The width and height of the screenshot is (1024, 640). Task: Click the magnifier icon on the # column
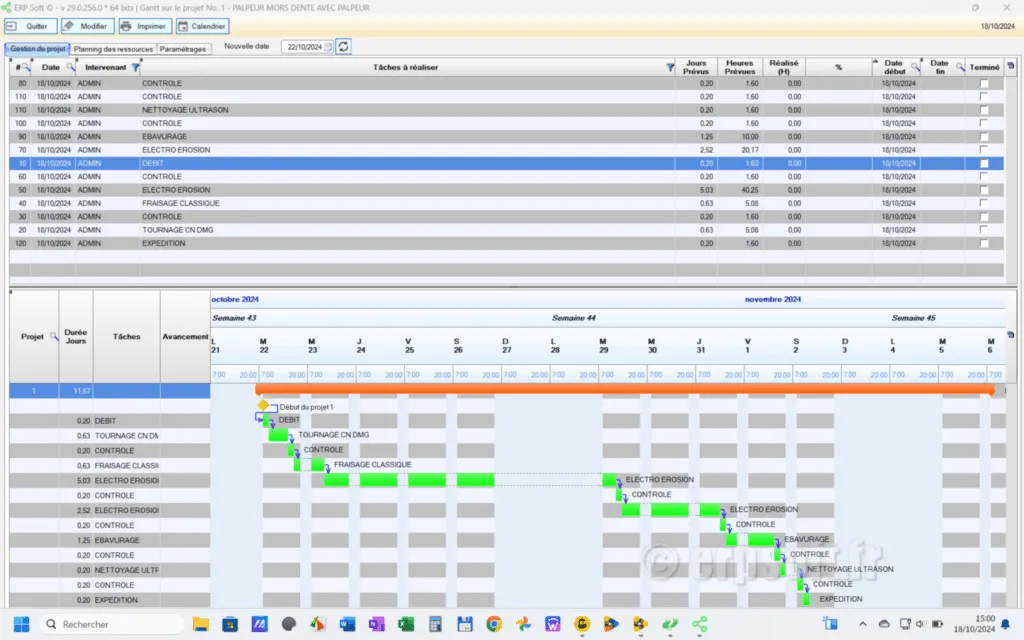26,66
